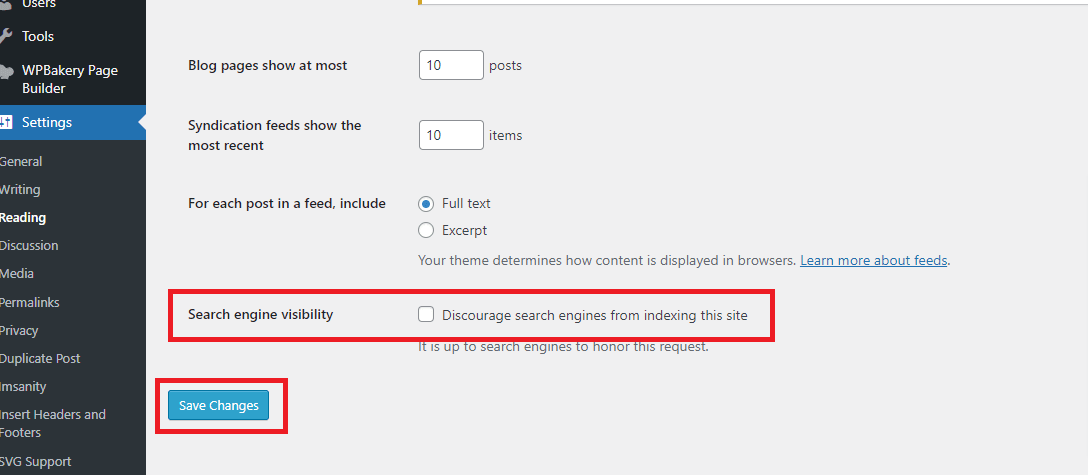
Task: Click the Blog pages show at most field
Action: [451, 65]
